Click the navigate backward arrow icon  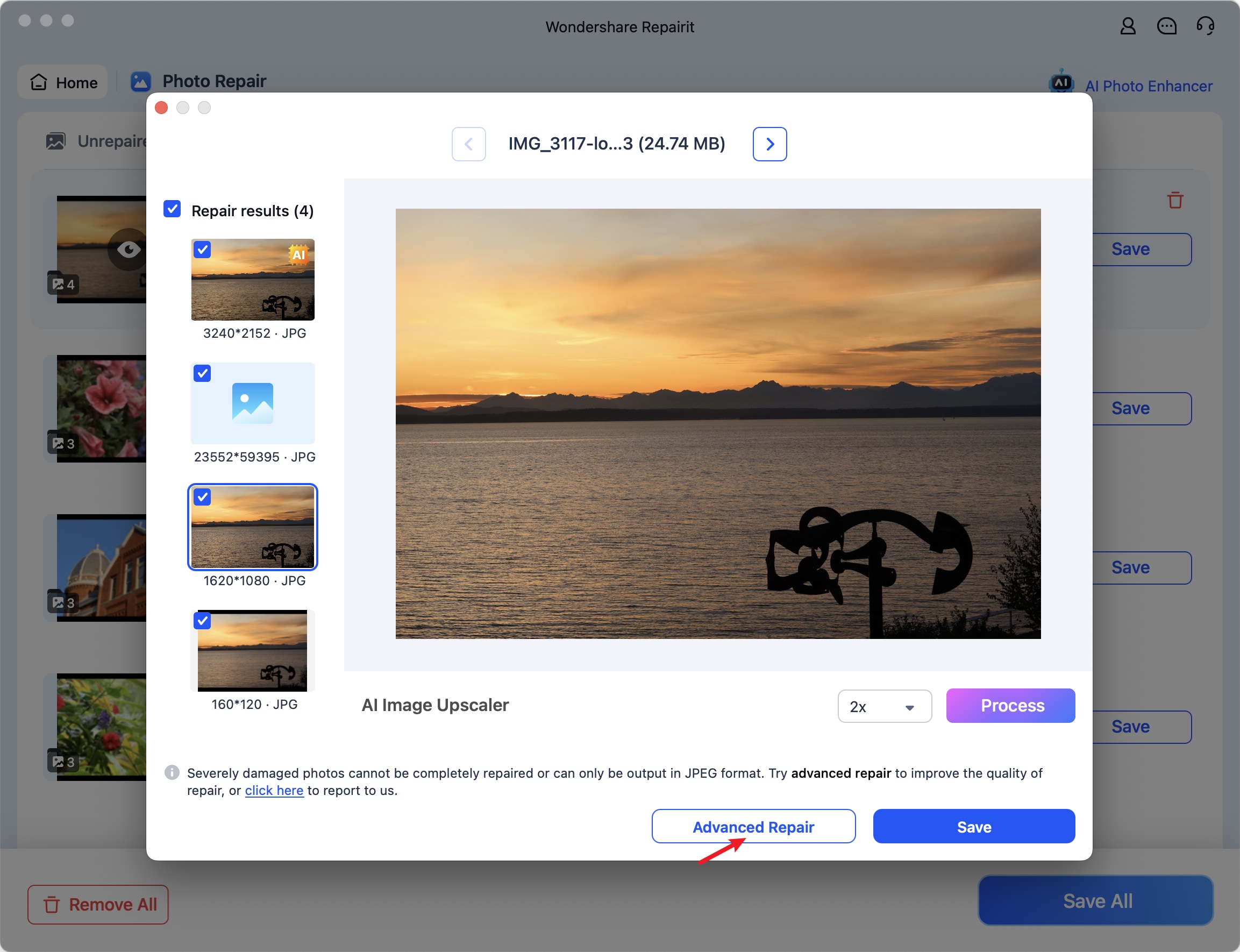point(468,143)
